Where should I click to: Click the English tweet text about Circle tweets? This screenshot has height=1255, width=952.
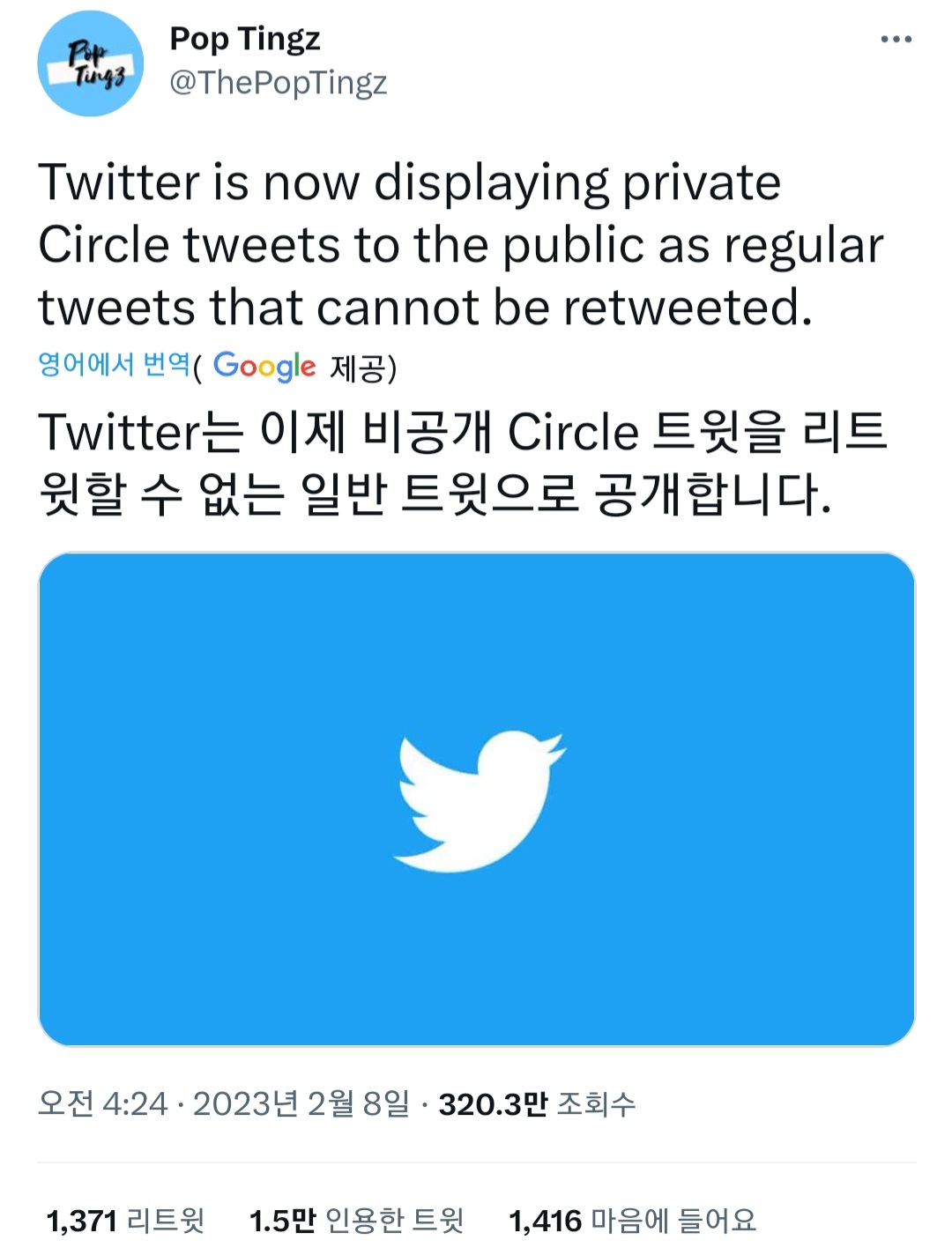[458, 243]
